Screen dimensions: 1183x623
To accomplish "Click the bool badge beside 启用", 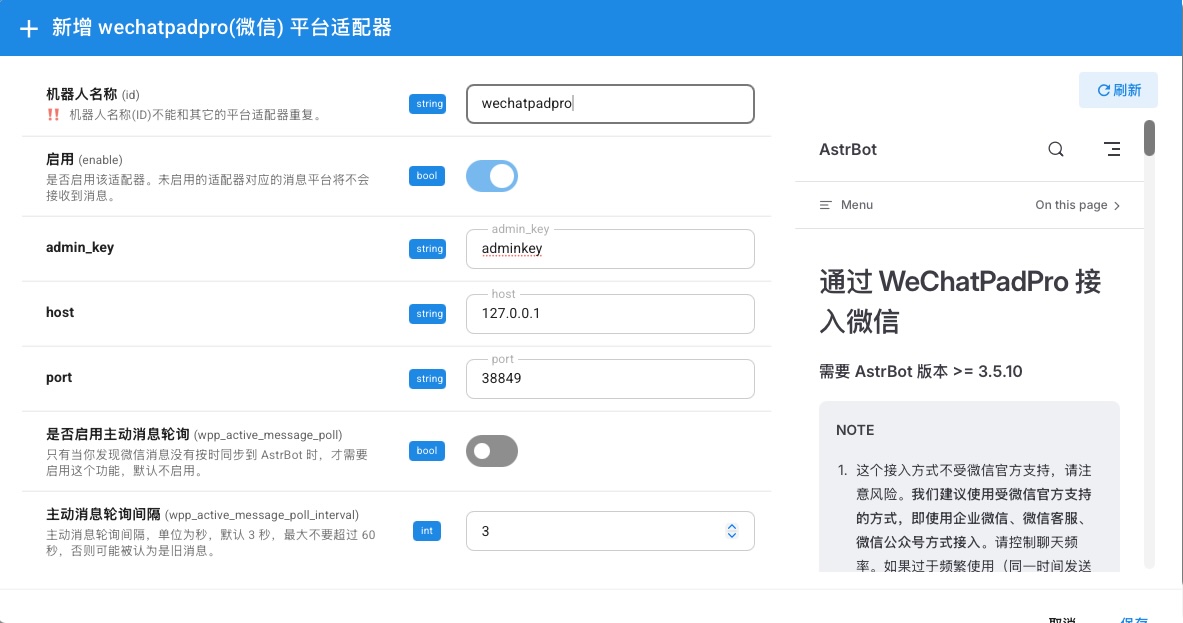I will point(426,176).
